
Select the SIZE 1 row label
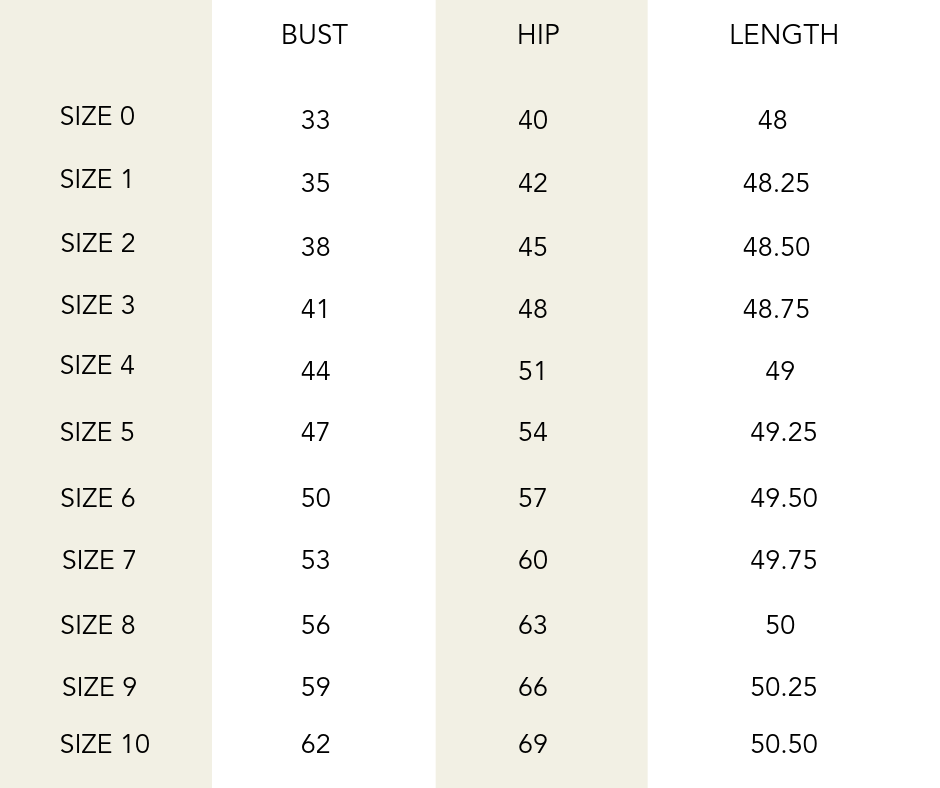[96, 180]
